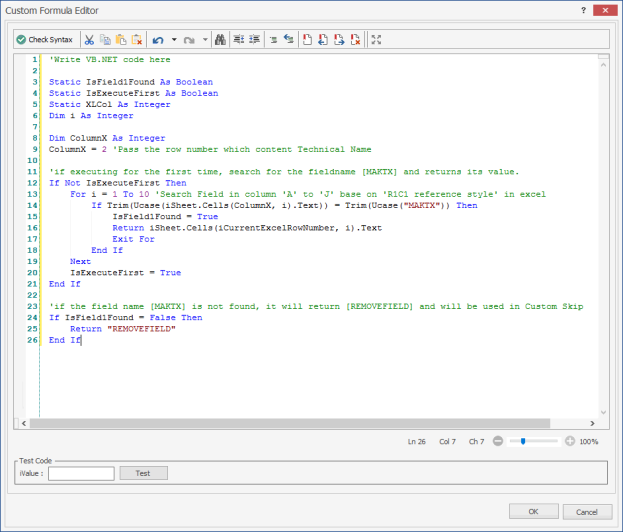Viewport: 623px width, 532px height.
Task: Click line 'Static XLCol As Integer'
Action: pyautogui.click(x=110, y=104)
